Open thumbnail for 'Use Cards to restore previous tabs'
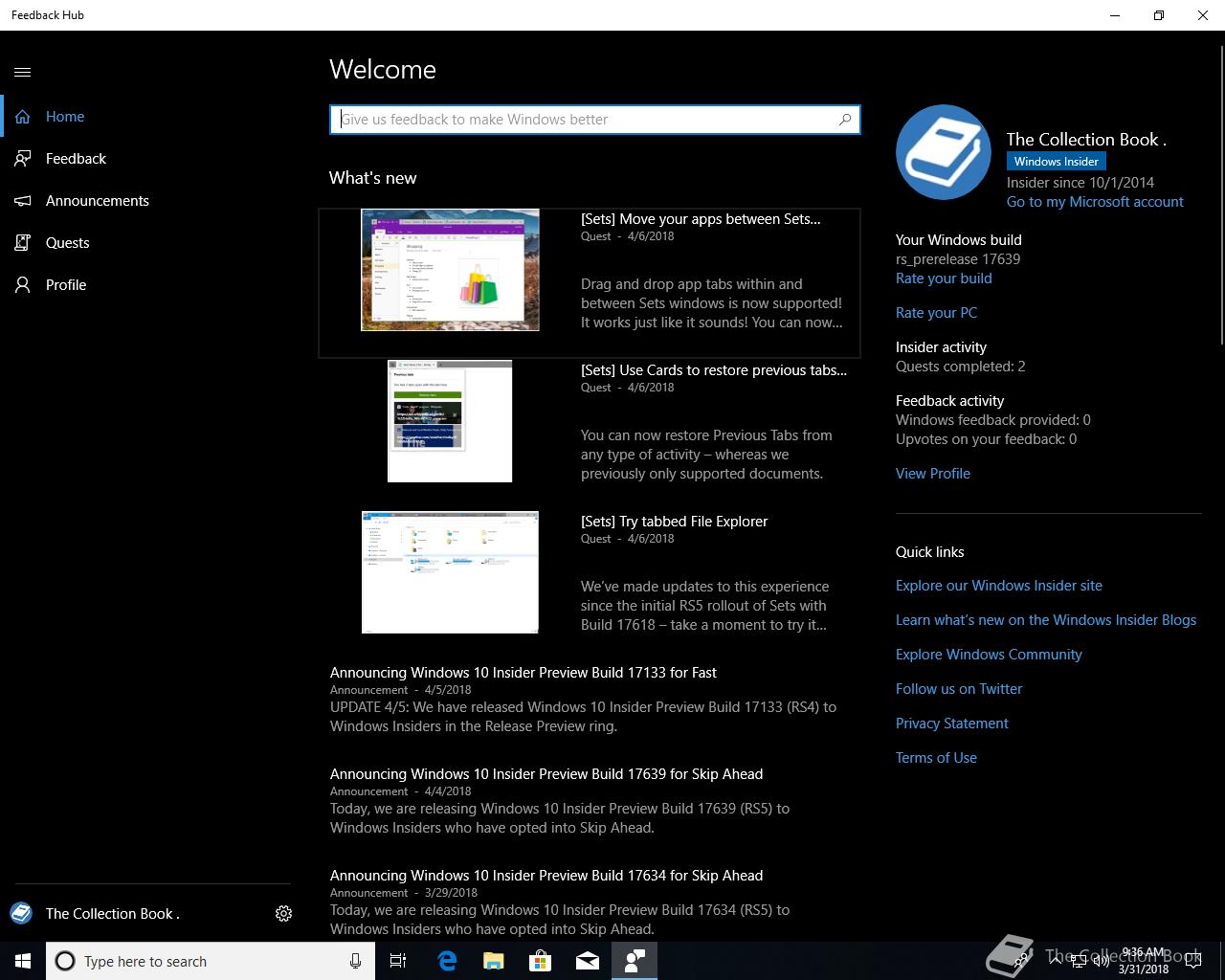Screen dimensions: 1225x980 [450, 421]
